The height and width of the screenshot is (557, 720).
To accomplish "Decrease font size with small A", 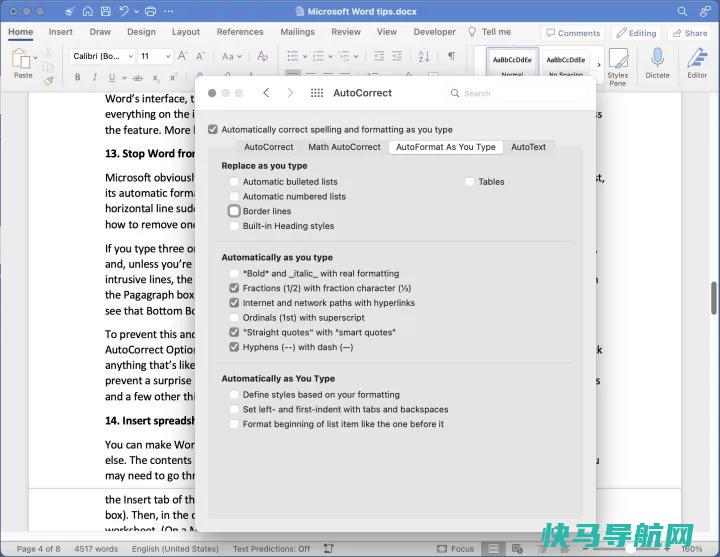I will (x=200, y=56).
